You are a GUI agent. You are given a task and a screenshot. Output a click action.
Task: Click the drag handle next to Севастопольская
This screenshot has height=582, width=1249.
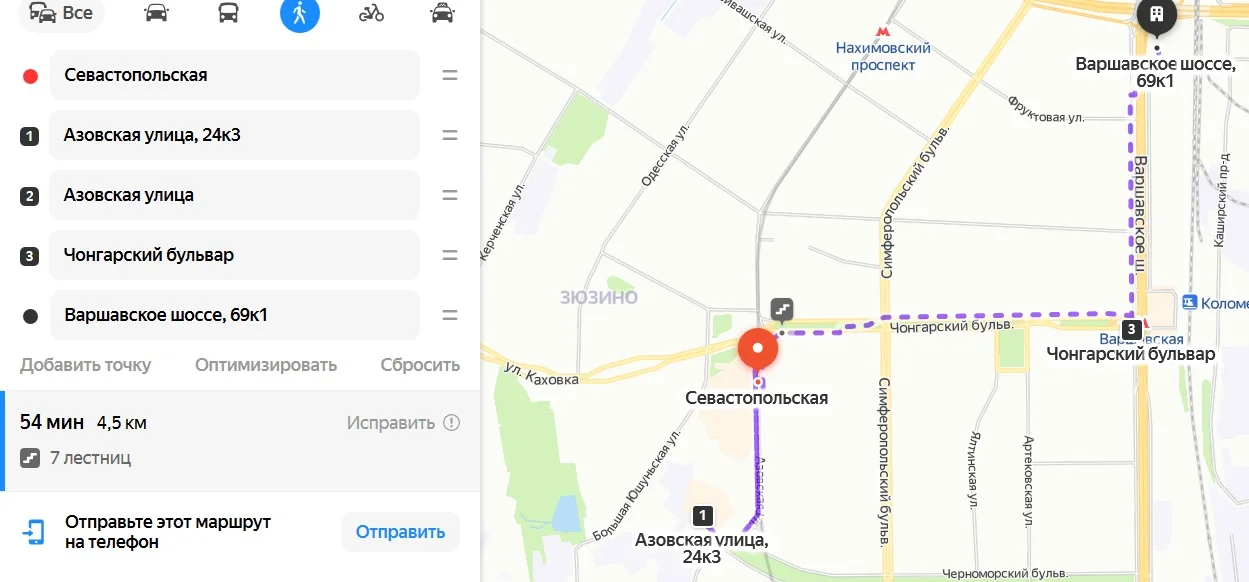point(450,75)
